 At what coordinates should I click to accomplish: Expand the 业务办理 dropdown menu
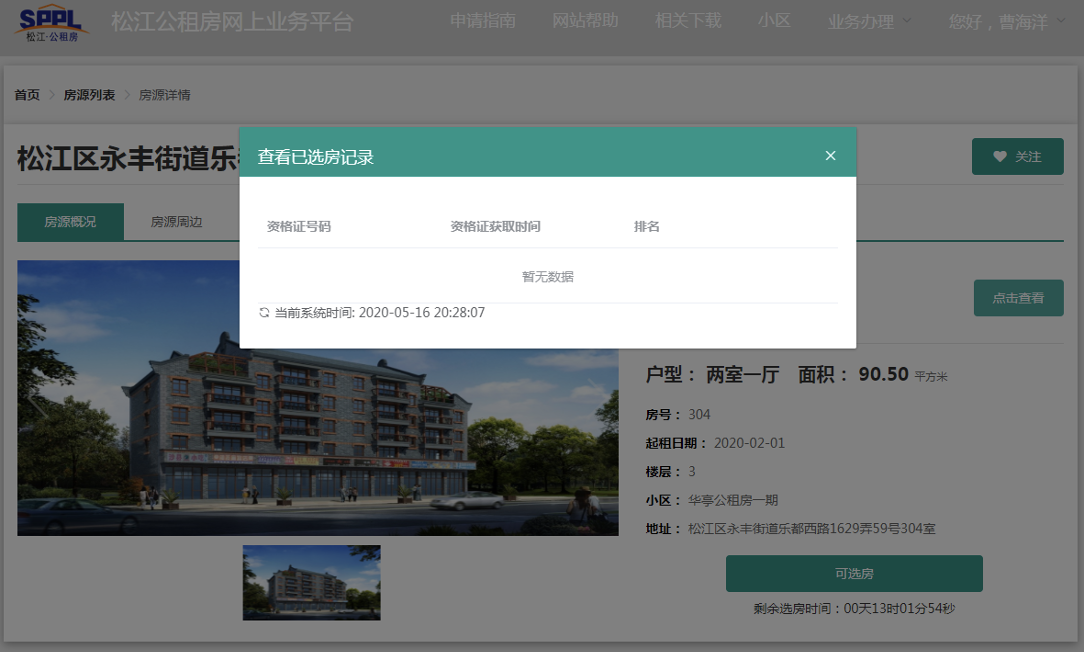point(869,21)
